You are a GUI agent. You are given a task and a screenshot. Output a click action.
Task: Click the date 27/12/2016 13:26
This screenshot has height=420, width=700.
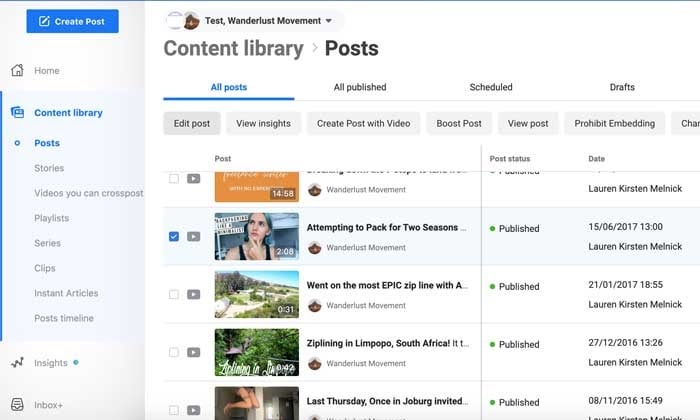coord(625,343)
